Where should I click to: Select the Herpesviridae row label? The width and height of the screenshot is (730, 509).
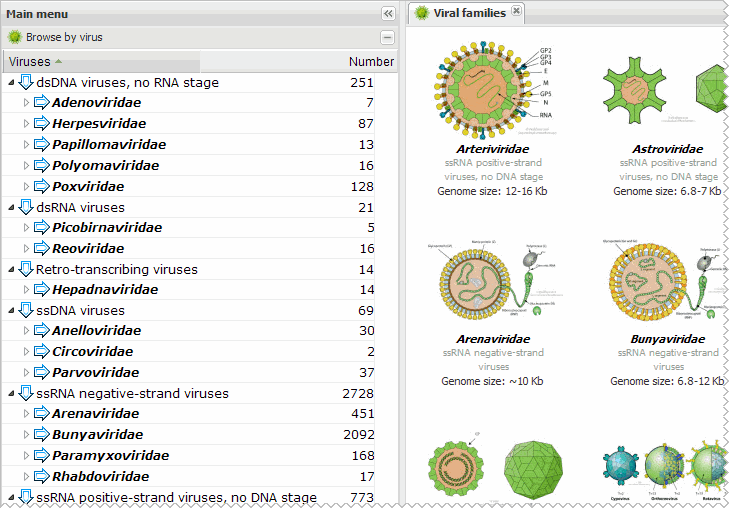tap(99, 123)
